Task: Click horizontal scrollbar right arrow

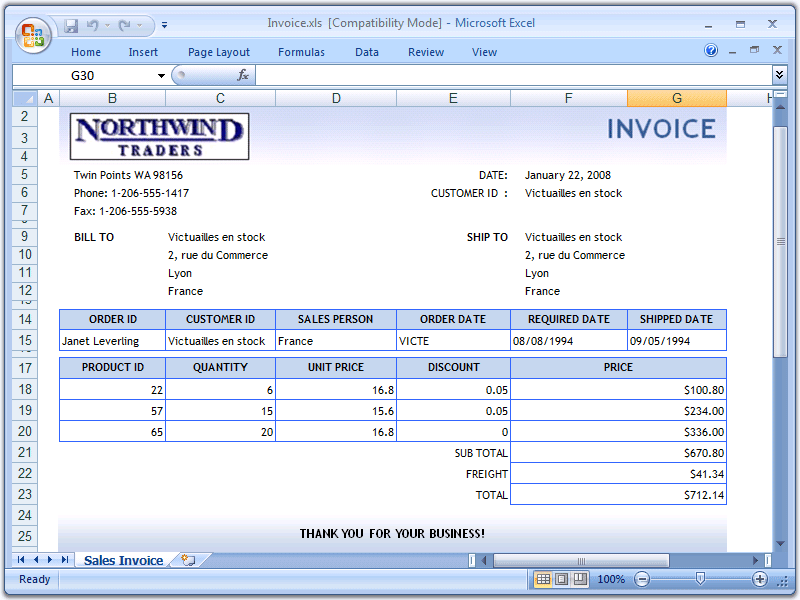Action: (x=756, y=560)
